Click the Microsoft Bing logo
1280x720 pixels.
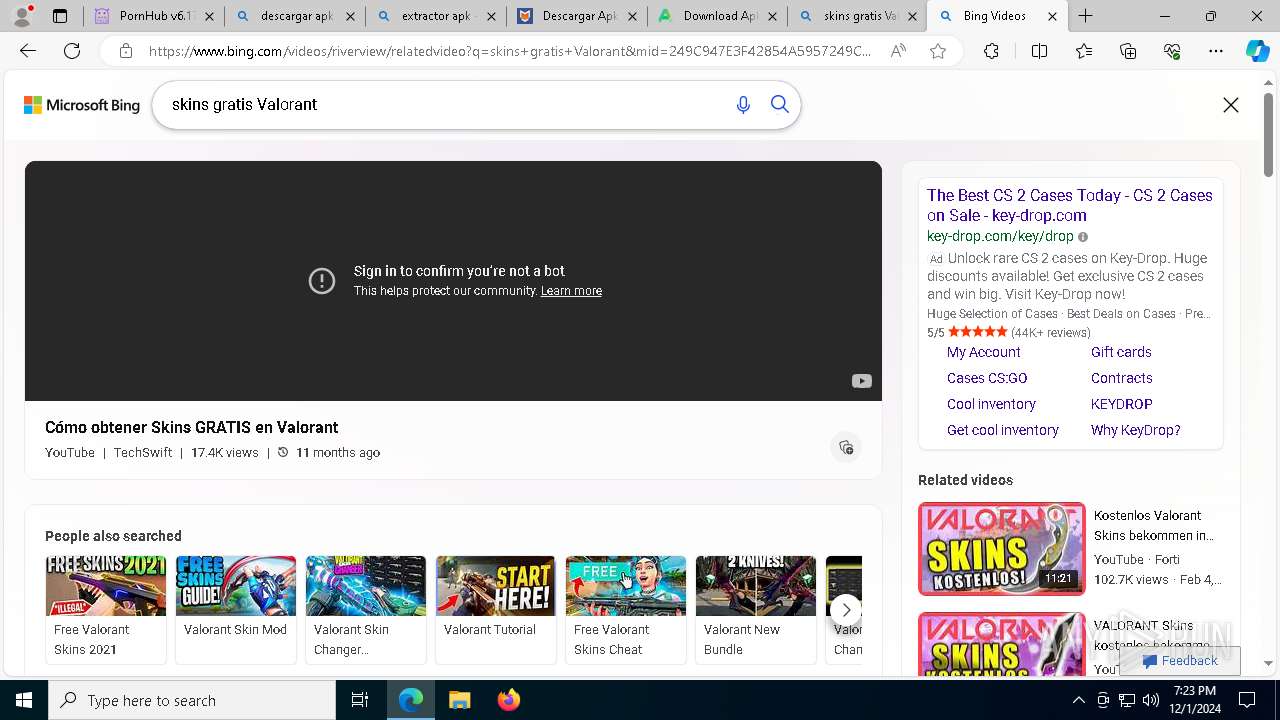tap(82, 105)
